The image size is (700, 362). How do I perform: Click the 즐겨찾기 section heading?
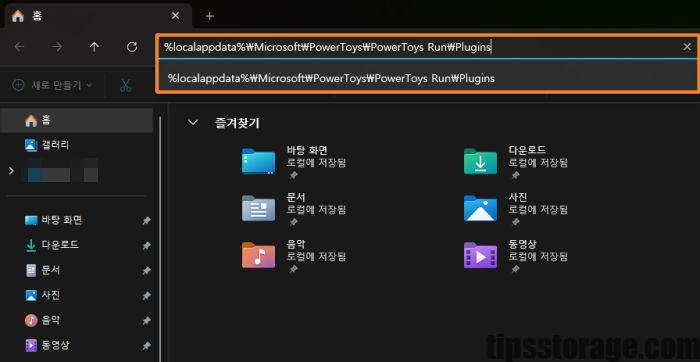click(x=237, y=123)
